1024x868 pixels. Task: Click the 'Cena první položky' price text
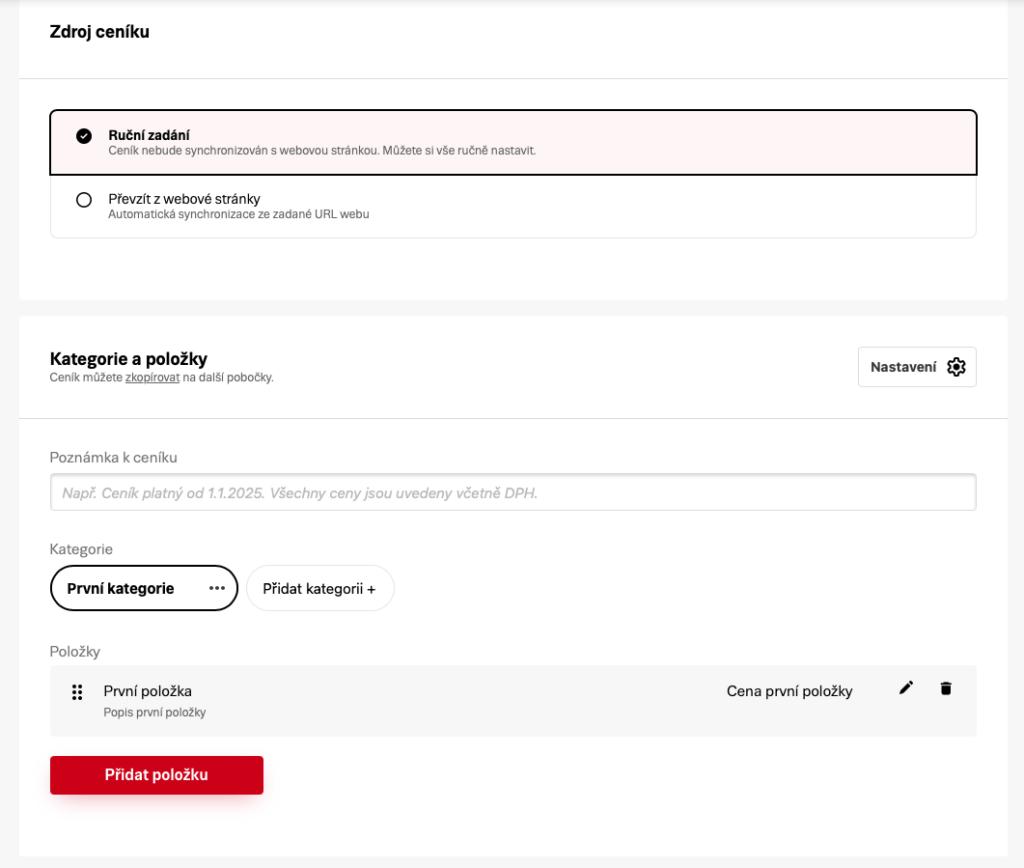tap(789, 691)
